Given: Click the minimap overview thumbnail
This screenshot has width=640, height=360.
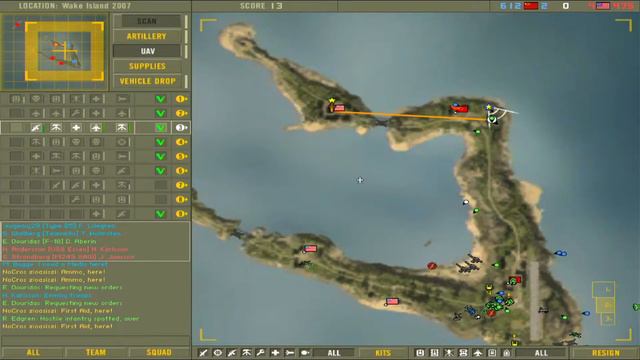Looking at the screenshot, I should 55,51.
